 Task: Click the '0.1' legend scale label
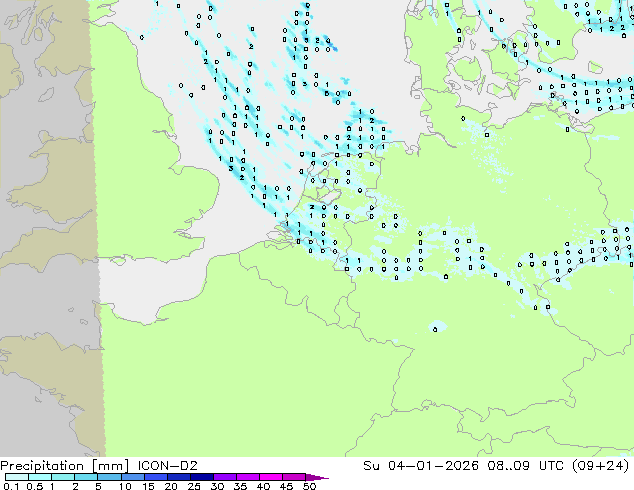point(11,486)
